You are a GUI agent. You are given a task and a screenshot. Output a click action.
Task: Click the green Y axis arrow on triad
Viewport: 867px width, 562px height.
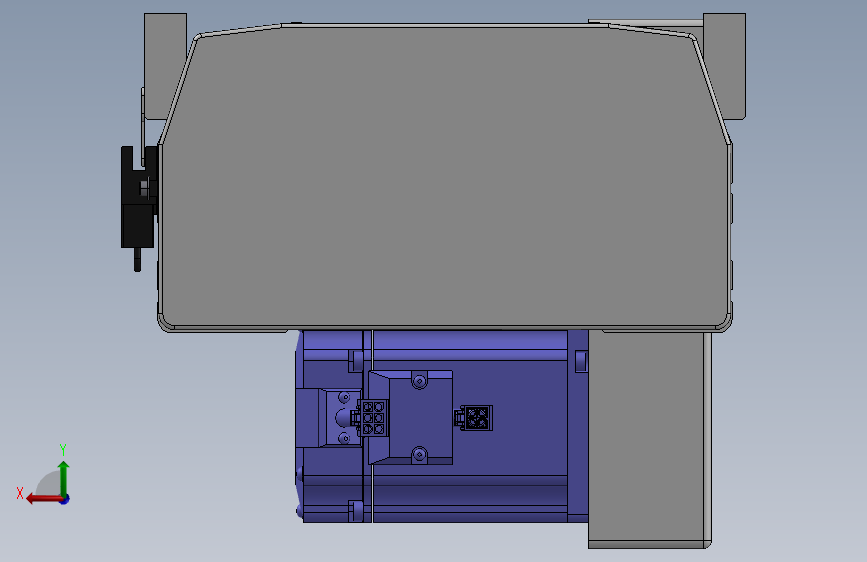pos(64,477)
